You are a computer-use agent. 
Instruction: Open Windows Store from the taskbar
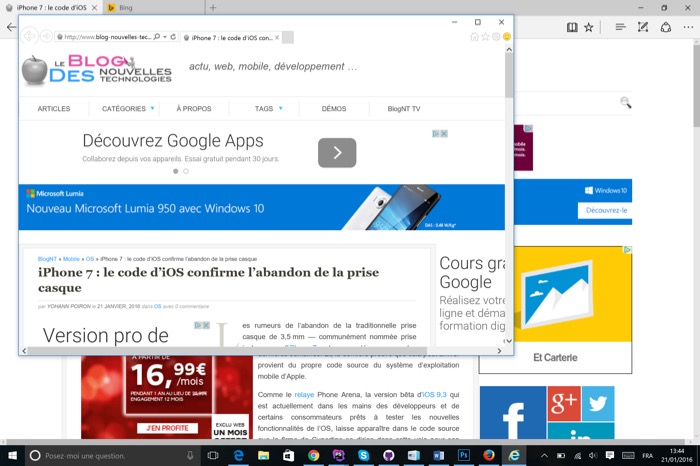pos(288,455)
